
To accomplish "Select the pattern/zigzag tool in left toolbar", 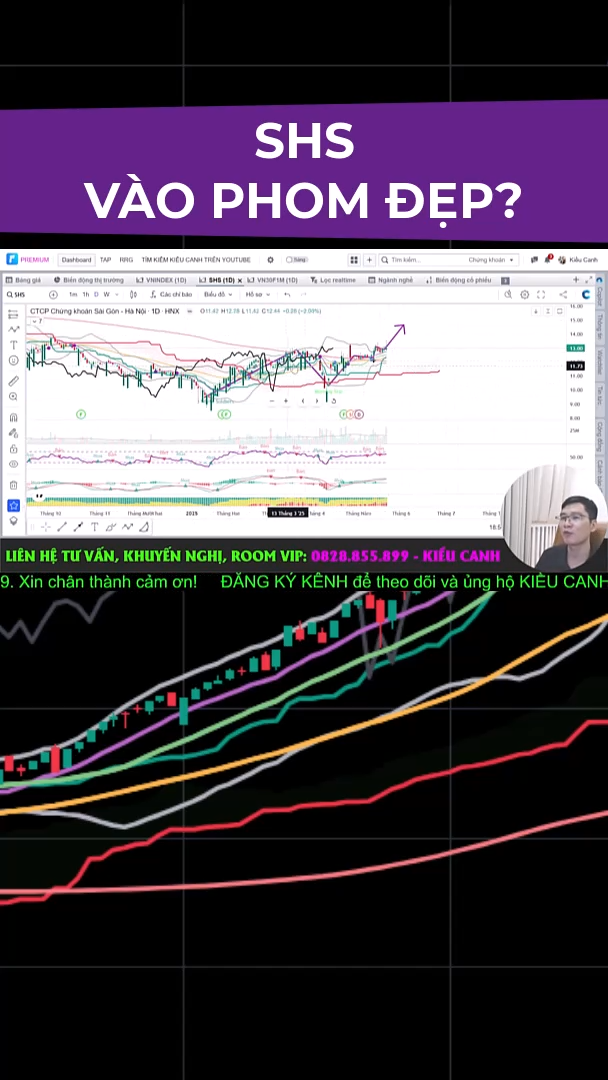I will (13, 329).
